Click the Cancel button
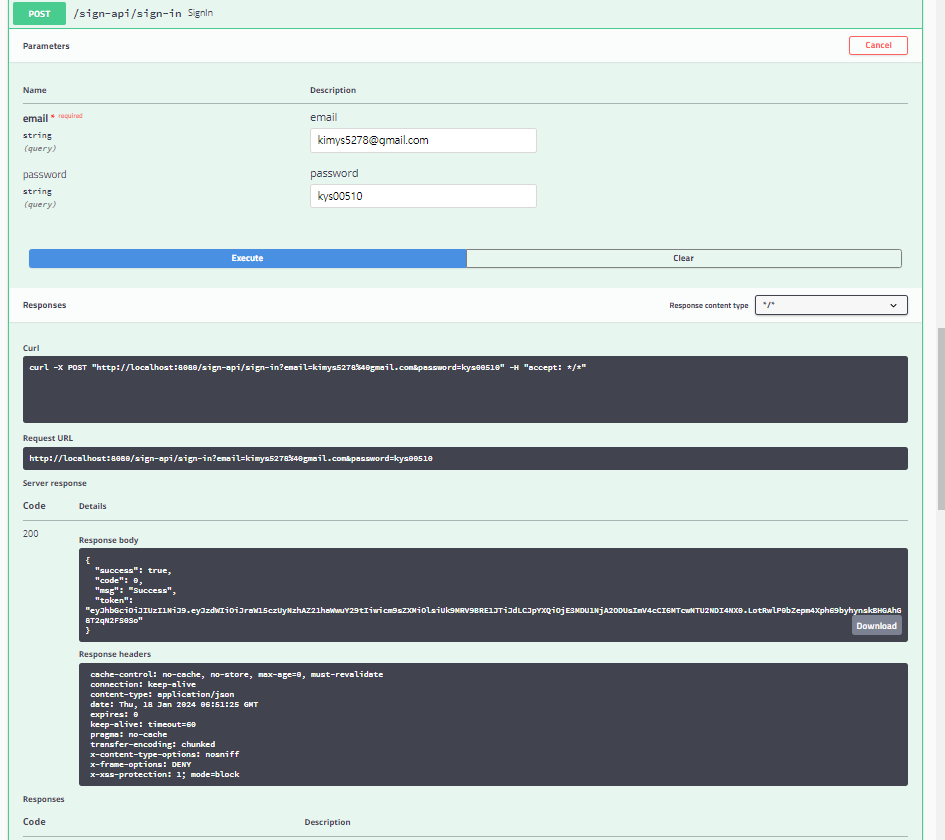 (x=878, y=45)
